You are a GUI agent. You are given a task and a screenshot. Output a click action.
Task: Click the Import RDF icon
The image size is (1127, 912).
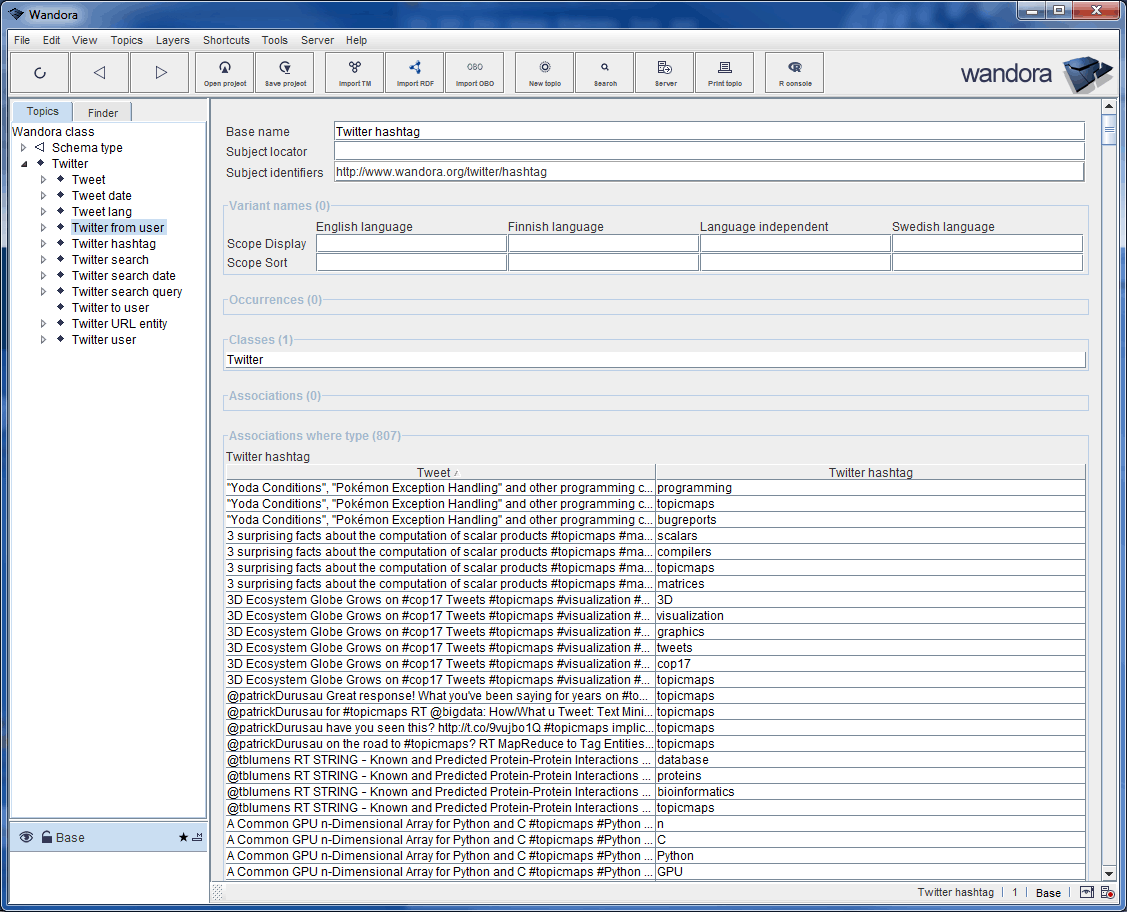coord(414,72)
